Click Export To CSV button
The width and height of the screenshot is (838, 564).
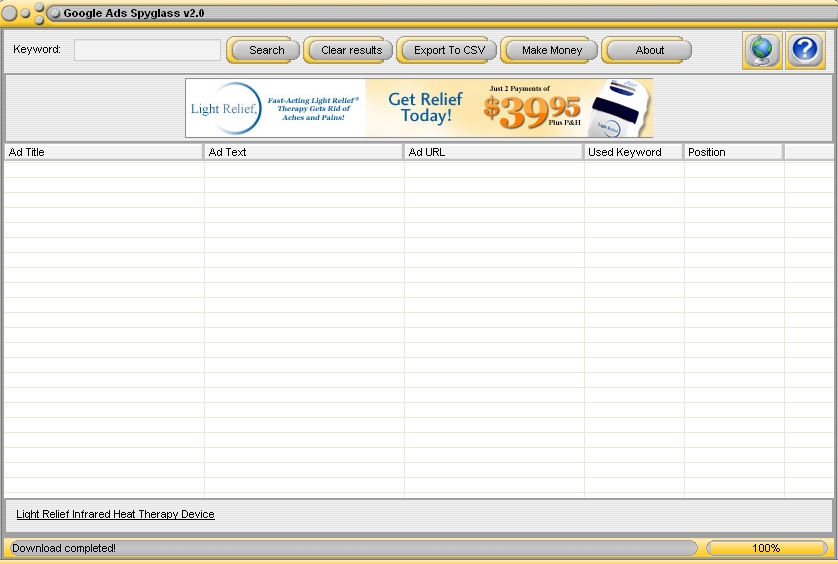446,50
